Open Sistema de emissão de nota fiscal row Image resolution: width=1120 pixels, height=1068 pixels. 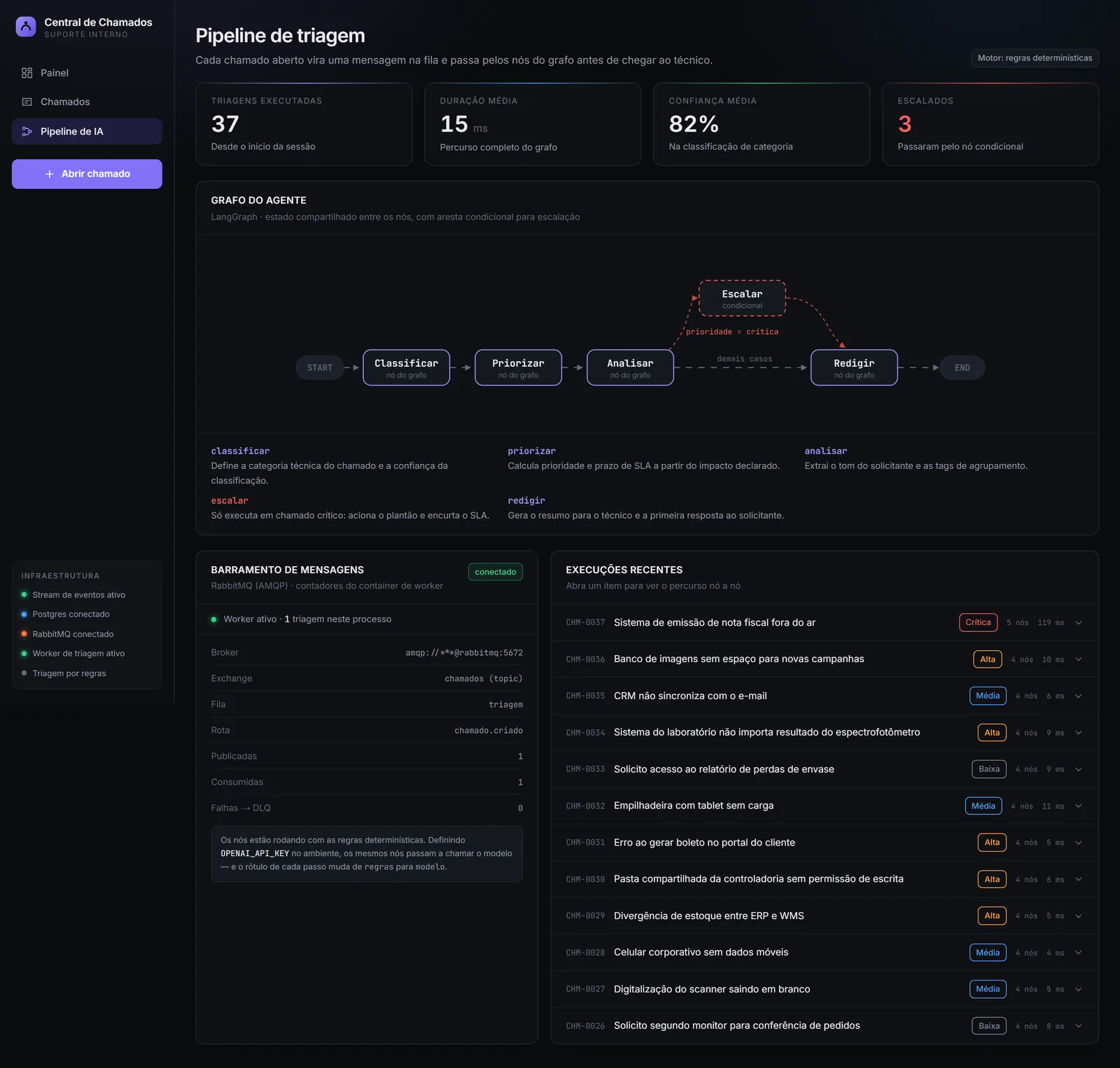[824, 623]
